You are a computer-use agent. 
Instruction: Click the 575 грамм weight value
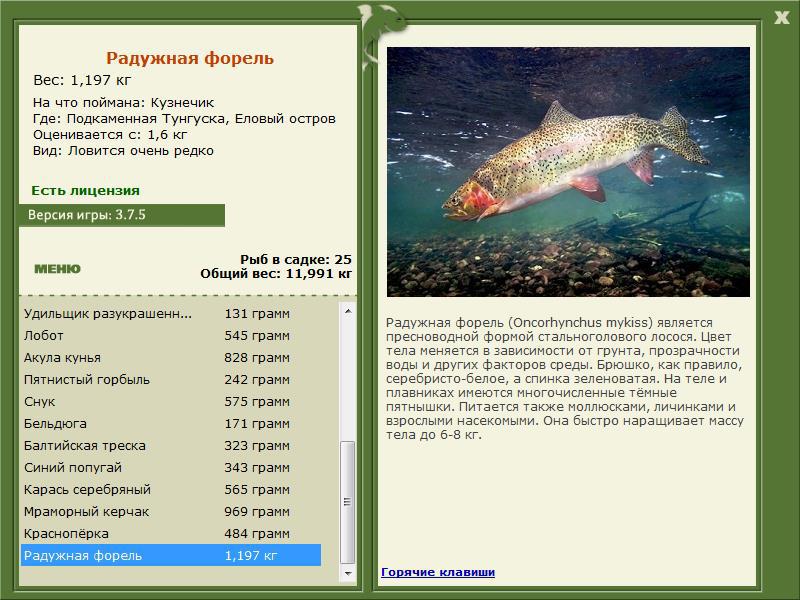click(257, 402)
